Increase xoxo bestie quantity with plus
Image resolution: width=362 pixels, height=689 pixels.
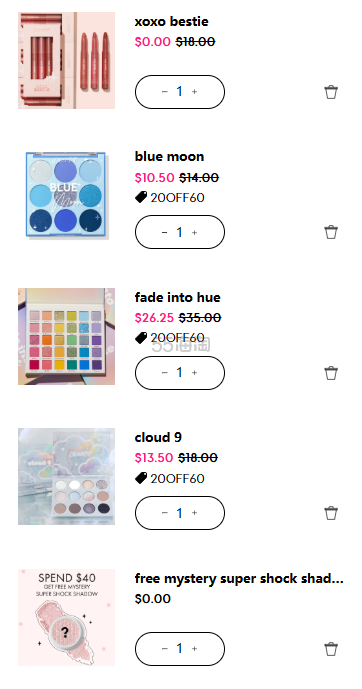pos(195,92)
